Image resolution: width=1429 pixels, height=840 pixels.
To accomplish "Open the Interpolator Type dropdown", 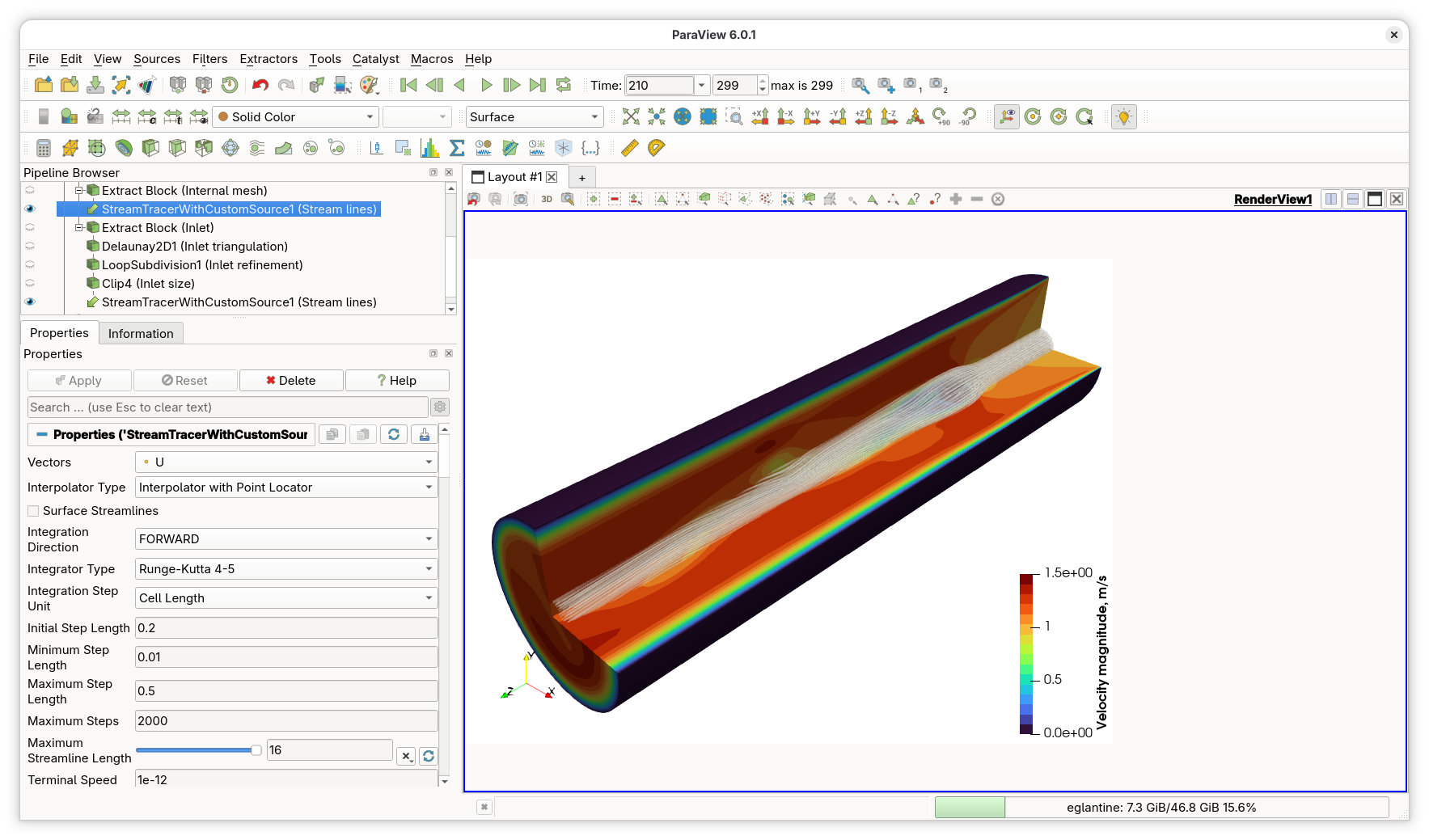I will [x=286, y=488].
